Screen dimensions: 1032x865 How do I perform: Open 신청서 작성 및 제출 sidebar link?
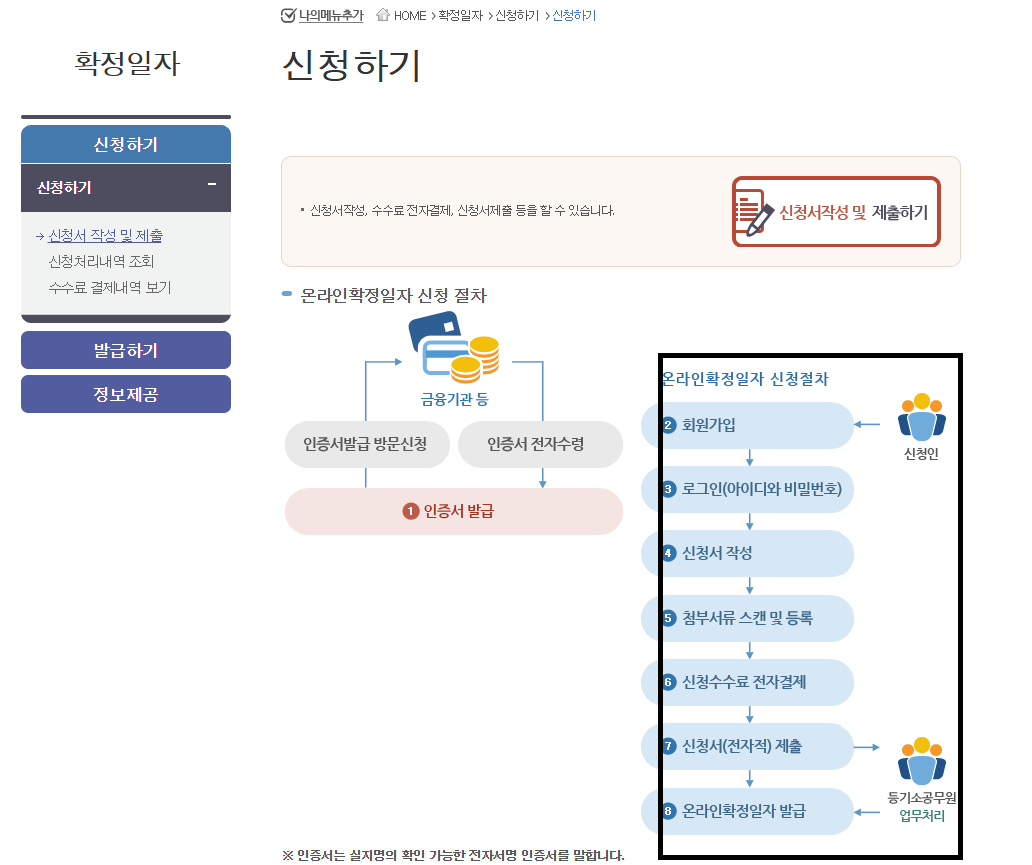point(105,236)
